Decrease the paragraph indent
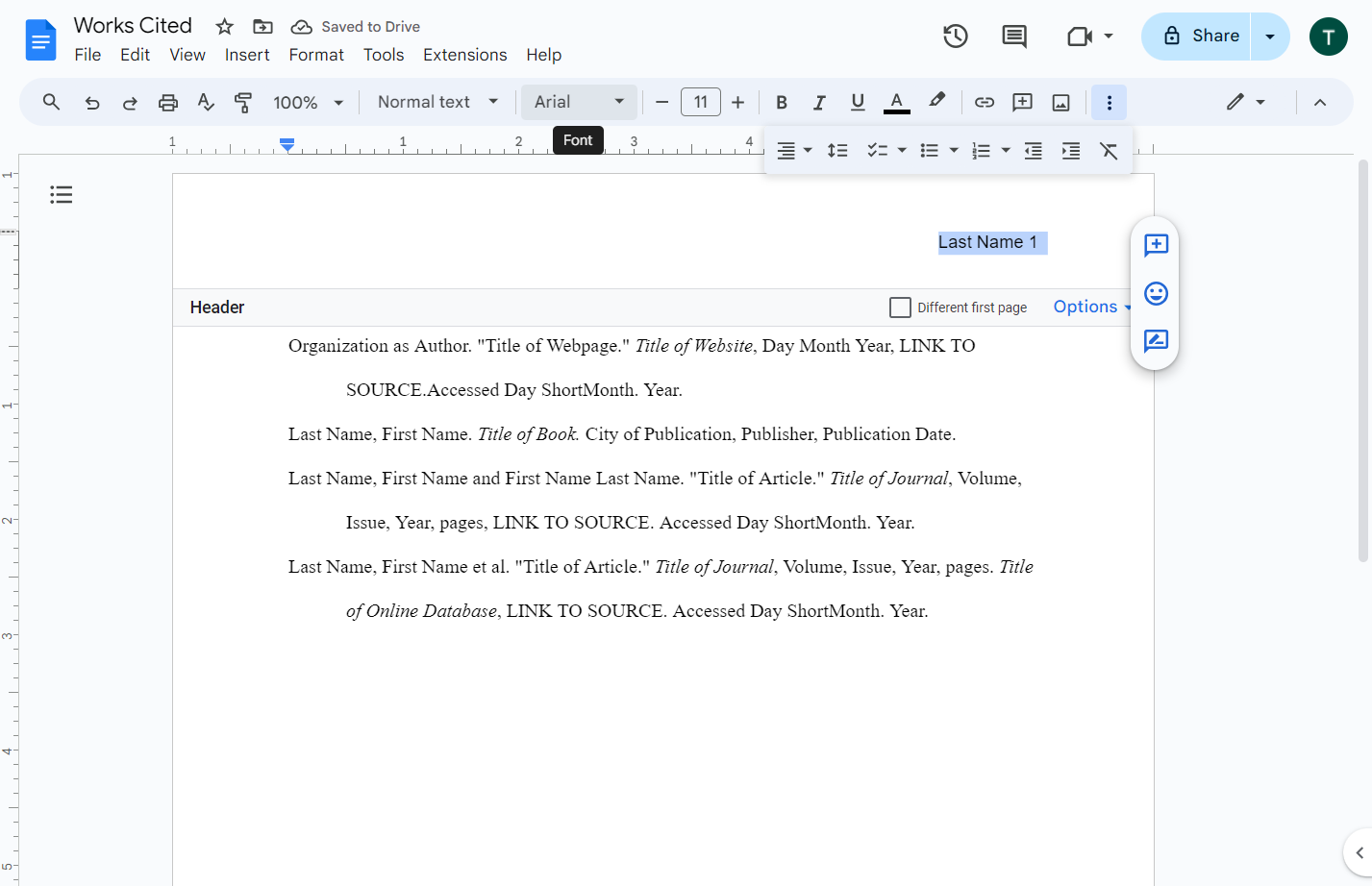The image size is (1372, 886). point(1034,151)
